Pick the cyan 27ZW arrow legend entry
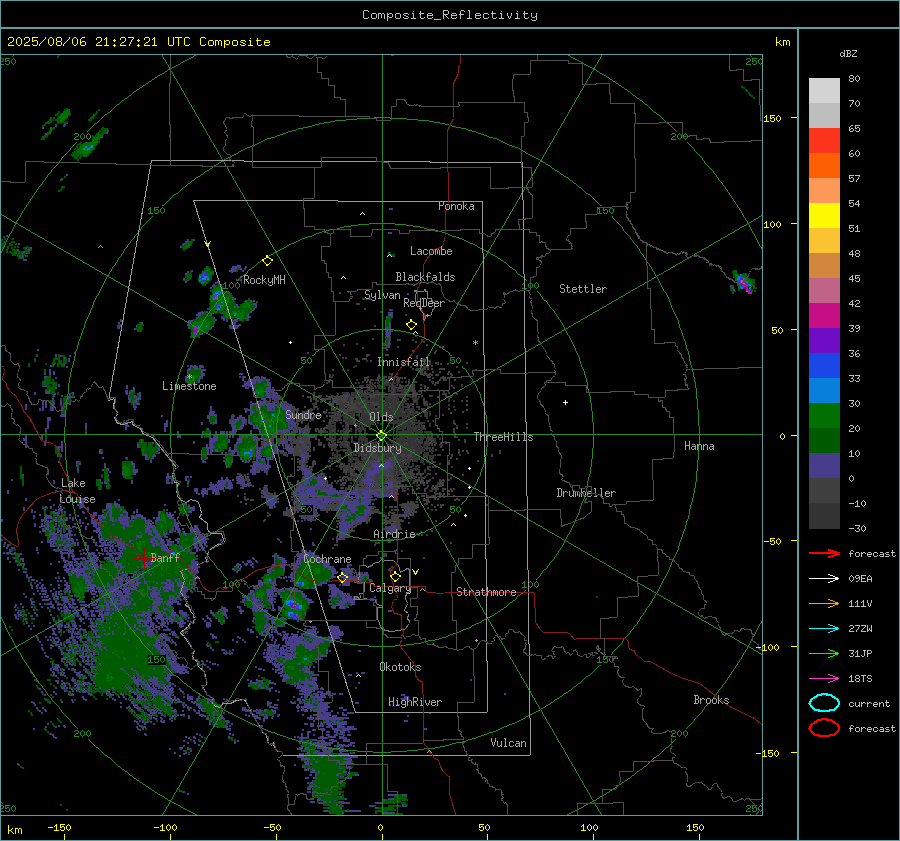 pyautogui.click(x=824, y=629)
